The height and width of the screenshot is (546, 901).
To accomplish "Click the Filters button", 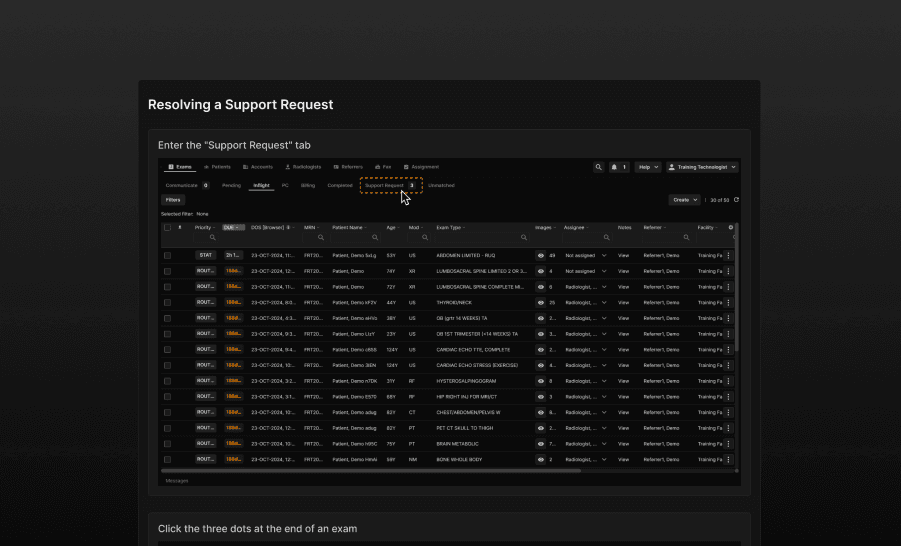I will point(173,200).
